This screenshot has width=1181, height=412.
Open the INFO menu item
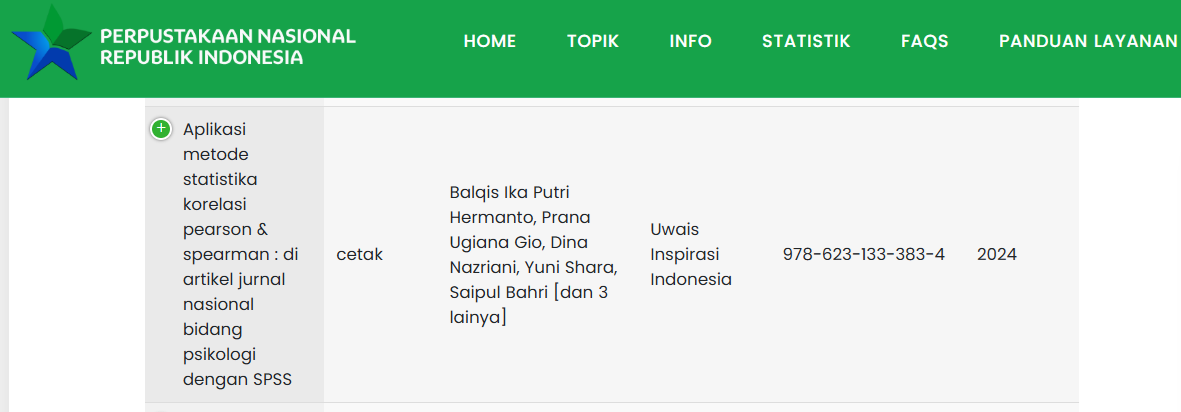[x=691, y=41]
